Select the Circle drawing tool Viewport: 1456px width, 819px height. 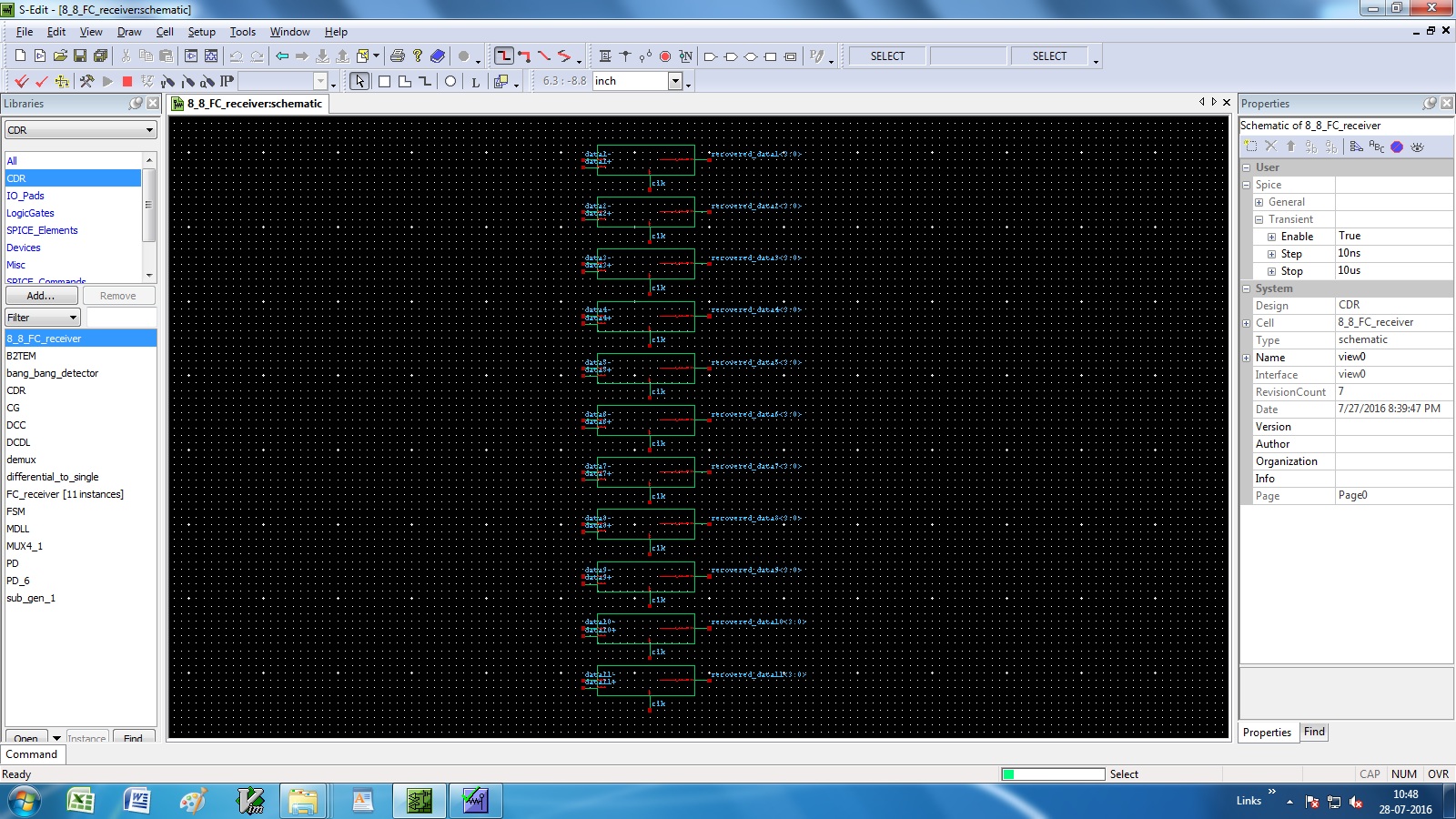tap(450, 81)
